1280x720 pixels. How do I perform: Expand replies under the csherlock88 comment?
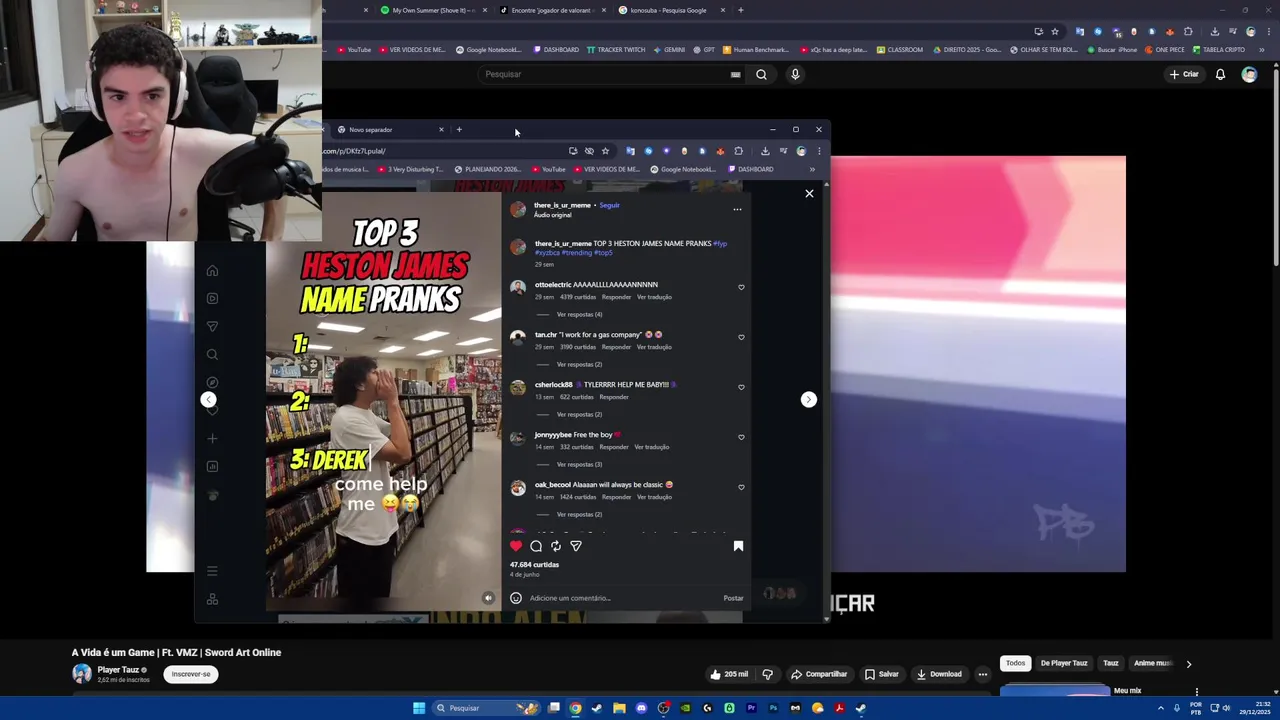(x=579, y=414)
